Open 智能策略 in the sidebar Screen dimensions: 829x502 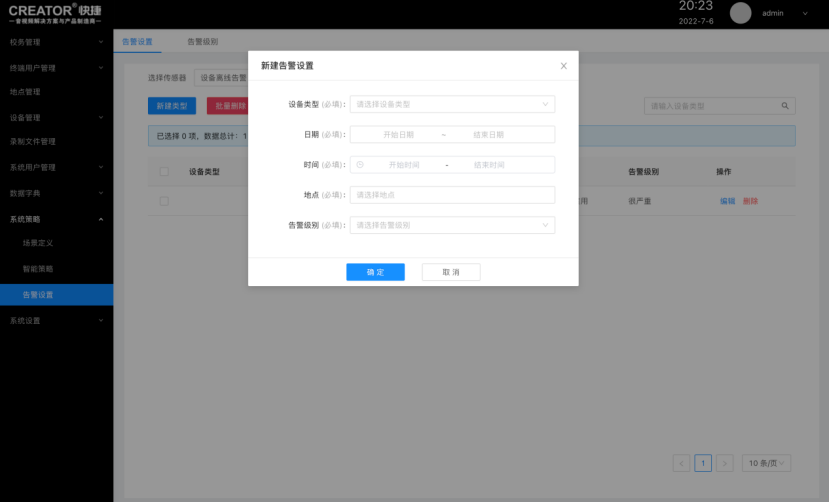[38, 269]
